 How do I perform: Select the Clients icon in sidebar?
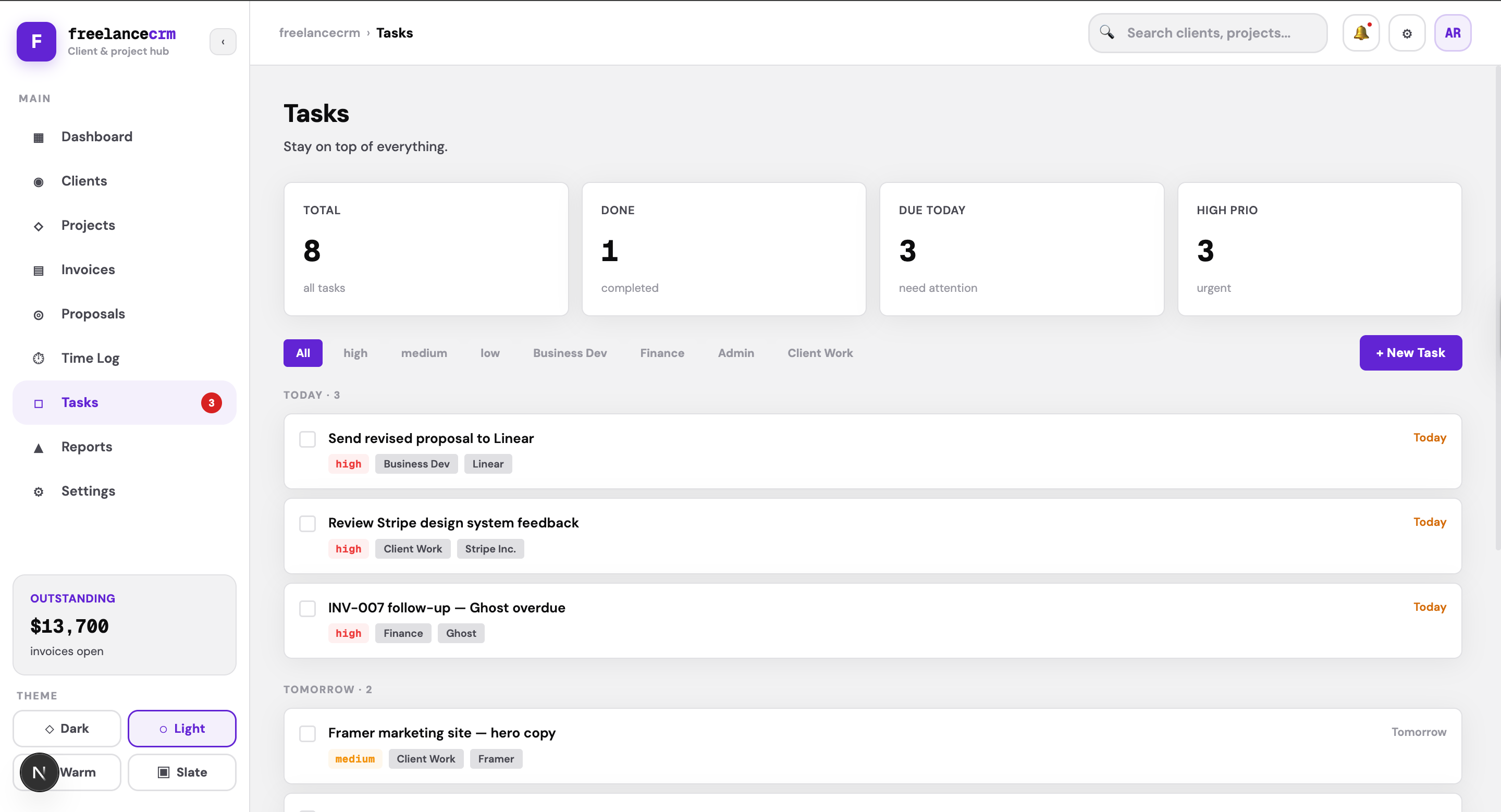39,182
